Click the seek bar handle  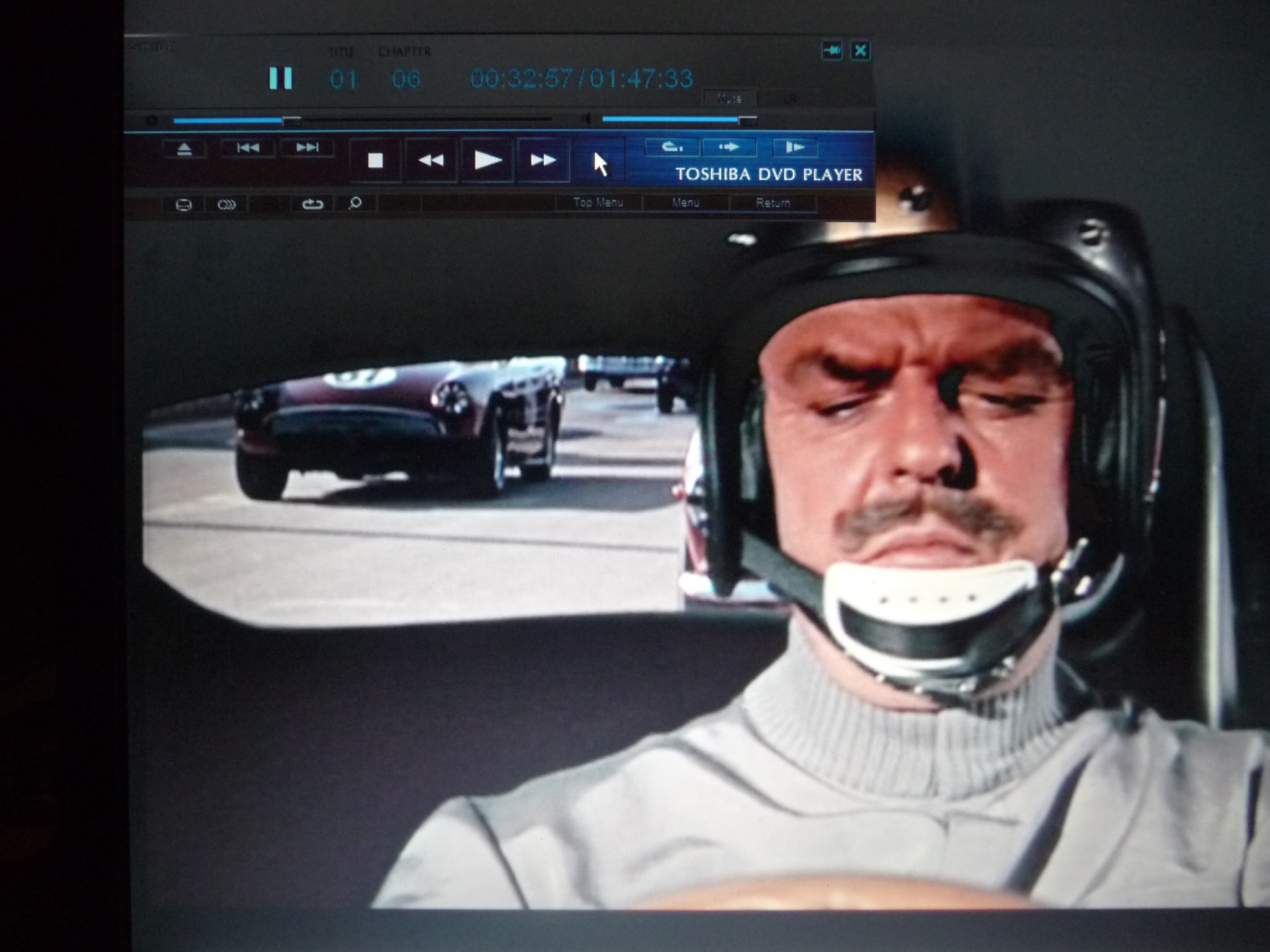tap(291, 121)
